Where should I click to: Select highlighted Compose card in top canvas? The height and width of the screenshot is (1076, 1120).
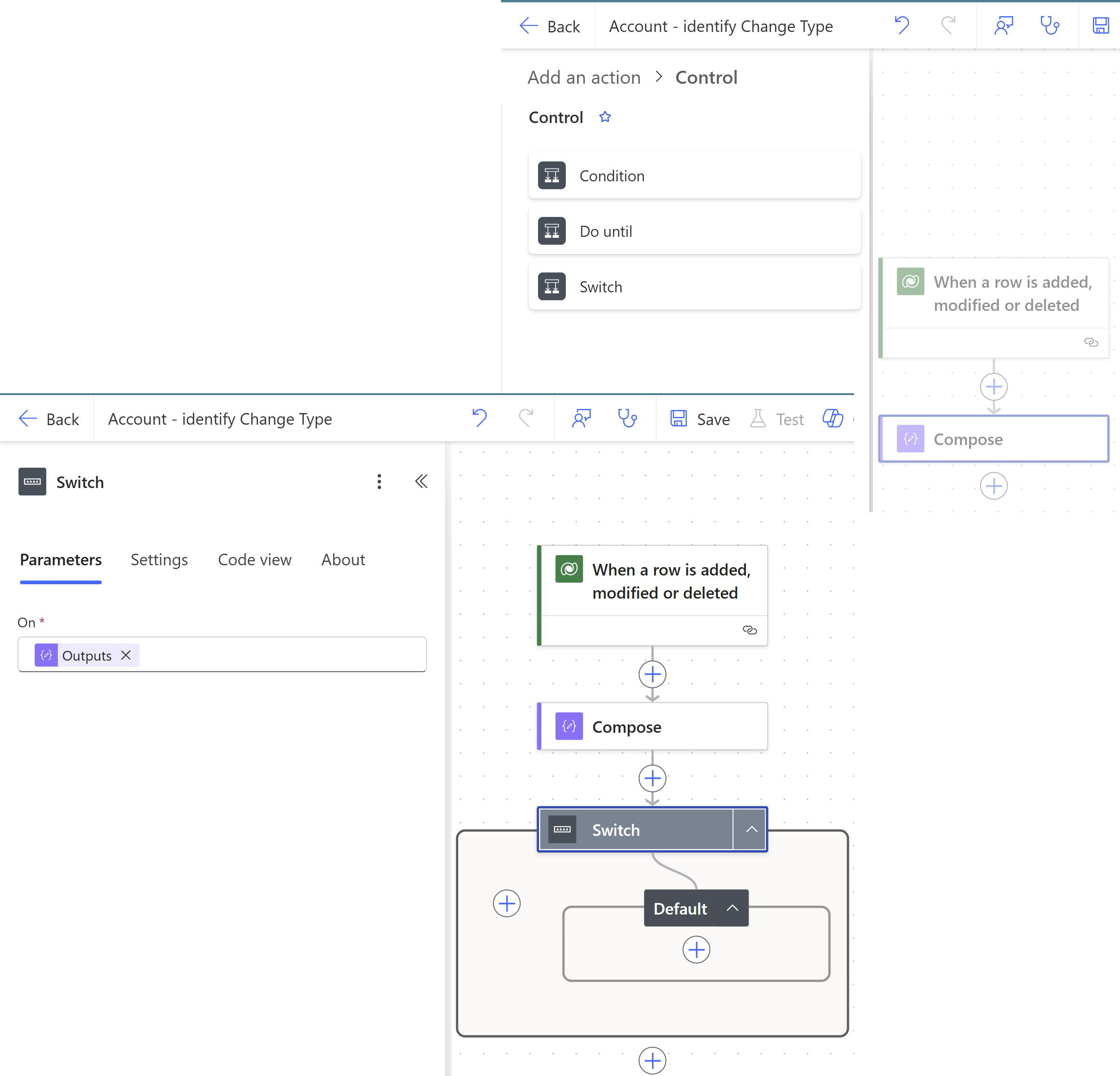point(994,439)
